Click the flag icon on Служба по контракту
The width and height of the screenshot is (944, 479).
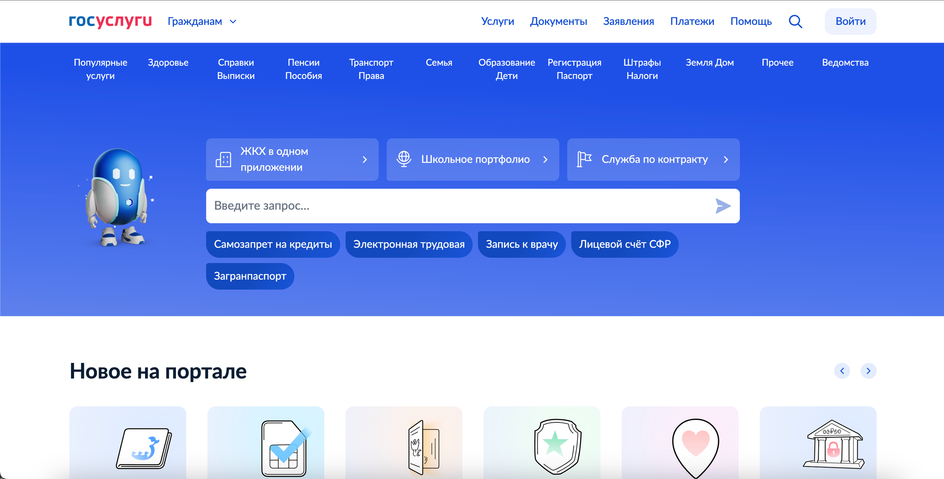coord(584,159)
